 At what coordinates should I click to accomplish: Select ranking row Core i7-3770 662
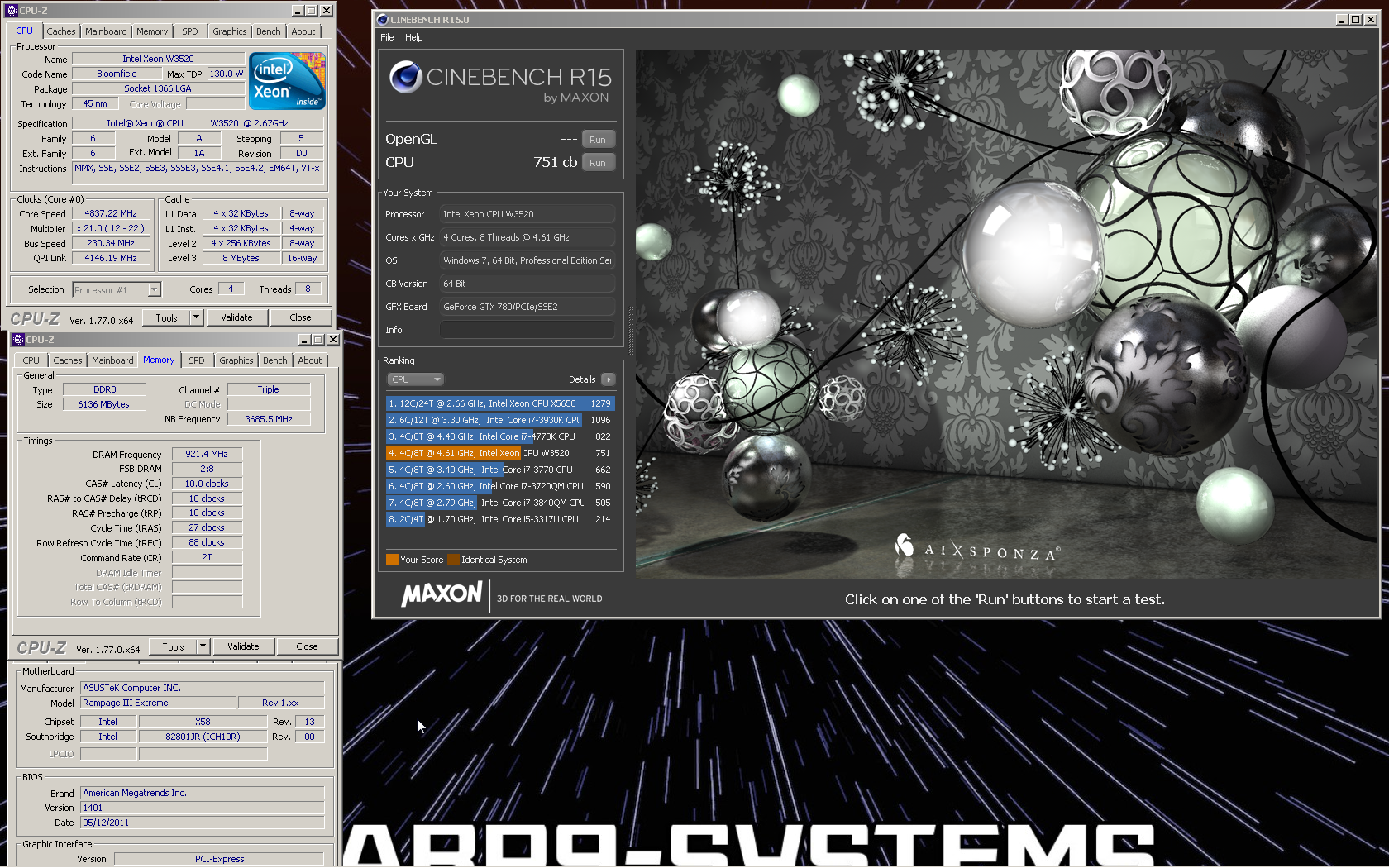(500, 470)
